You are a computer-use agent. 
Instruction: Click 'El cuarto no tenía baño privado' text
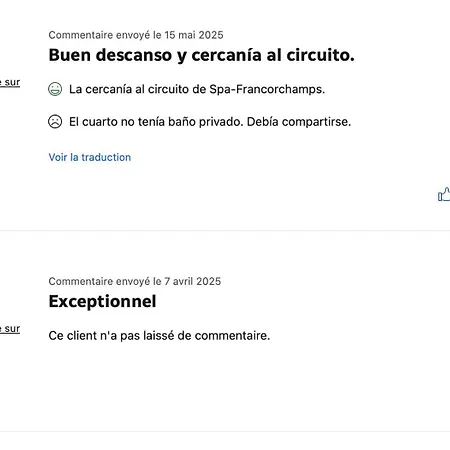[x=156, y=122]
